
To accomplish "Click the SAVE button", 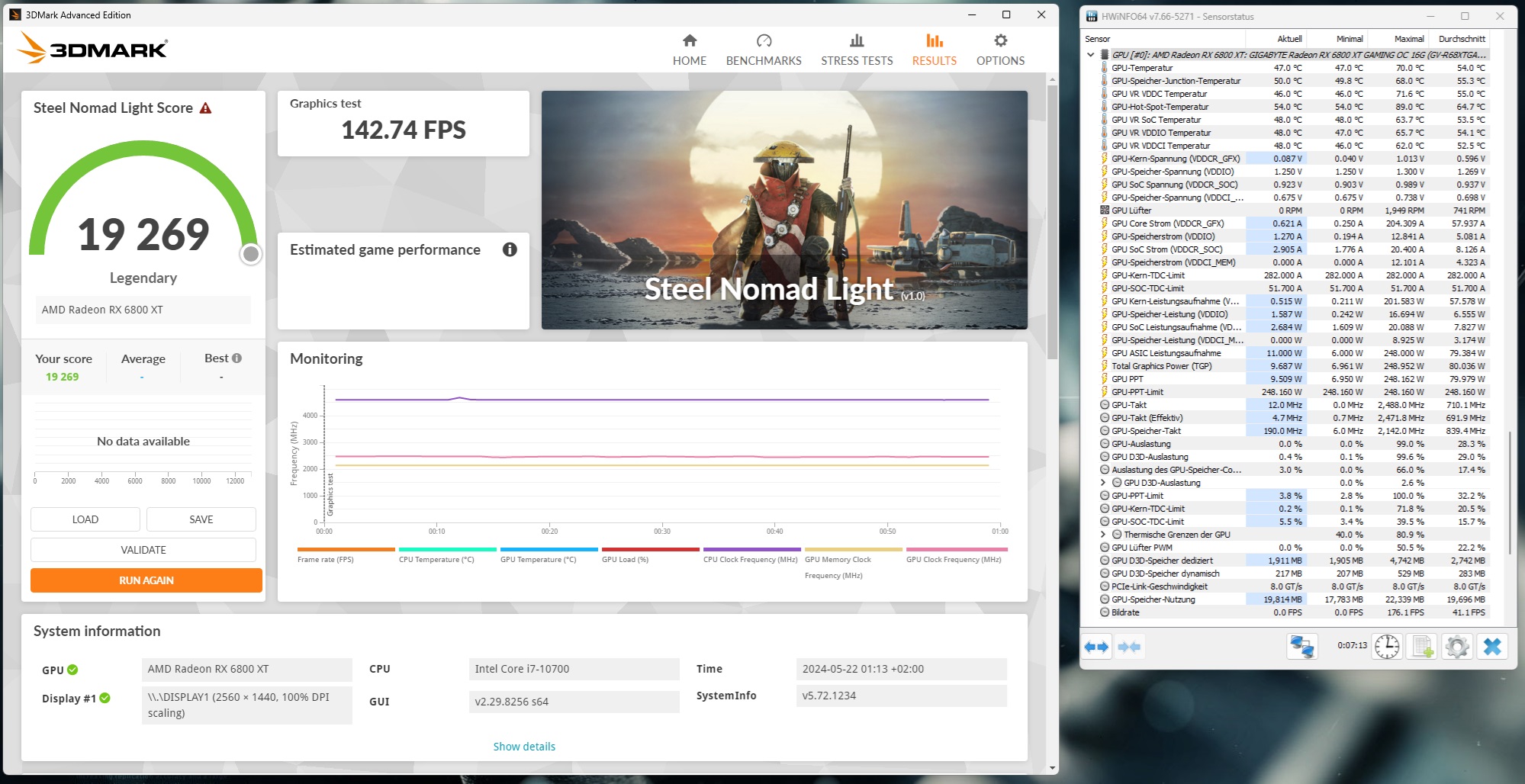I will click(201, 519).
